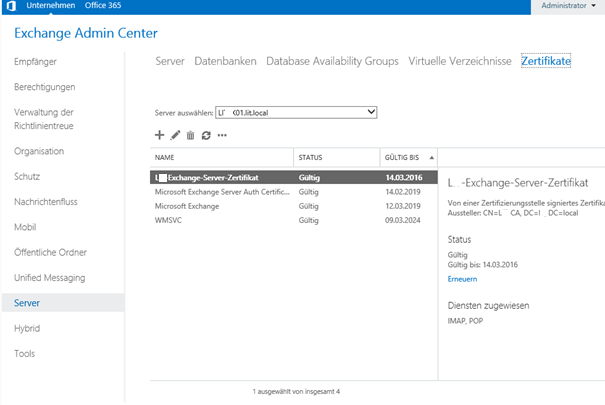Open more options ellipsis menu
Image resolution: width=605 pixels, height=405 pixels.
pyautogui.click(x=222, y=135)
